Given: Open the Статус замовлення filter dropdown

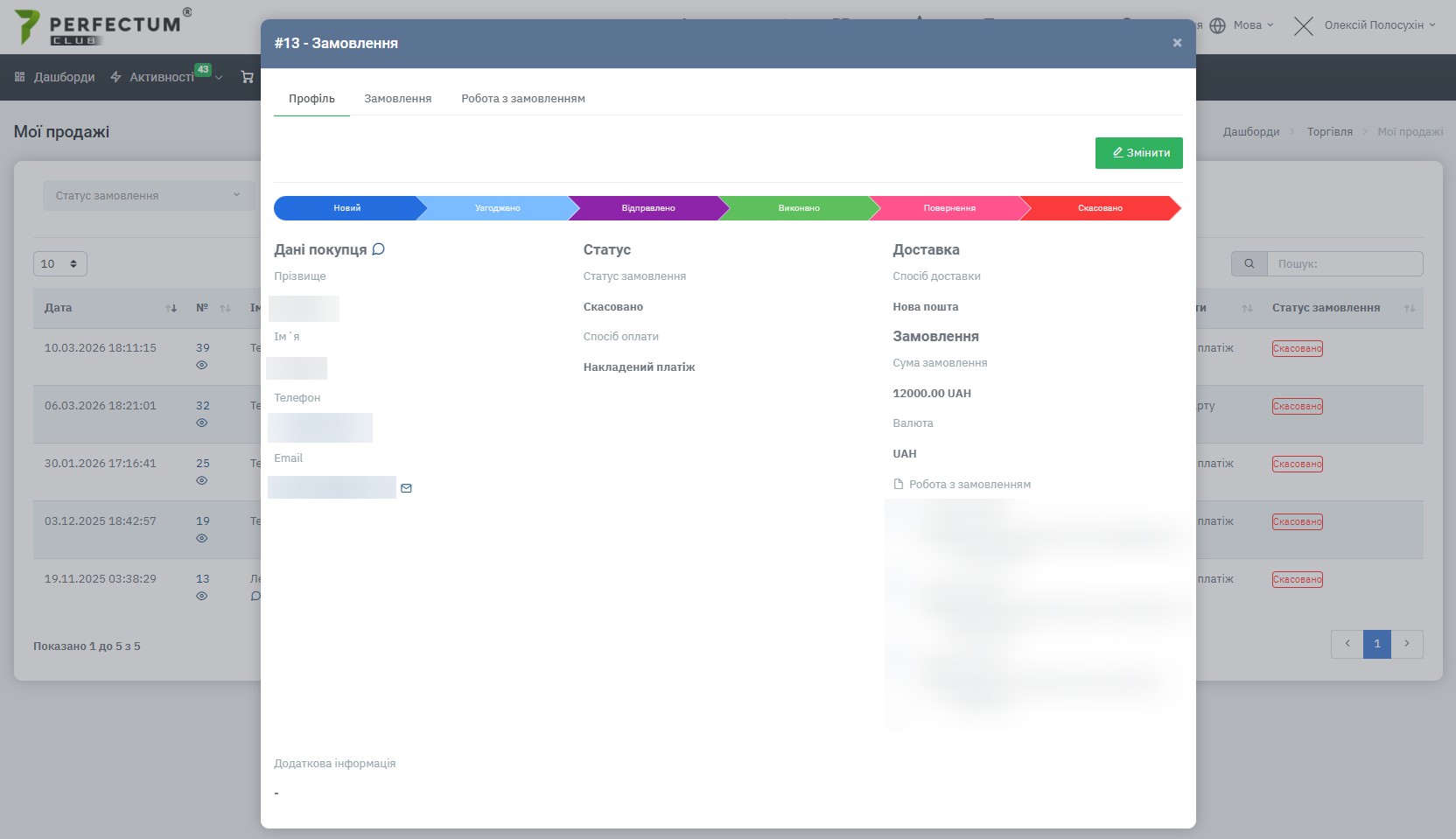Looking at the screenshot, I should tap(147, 195).
